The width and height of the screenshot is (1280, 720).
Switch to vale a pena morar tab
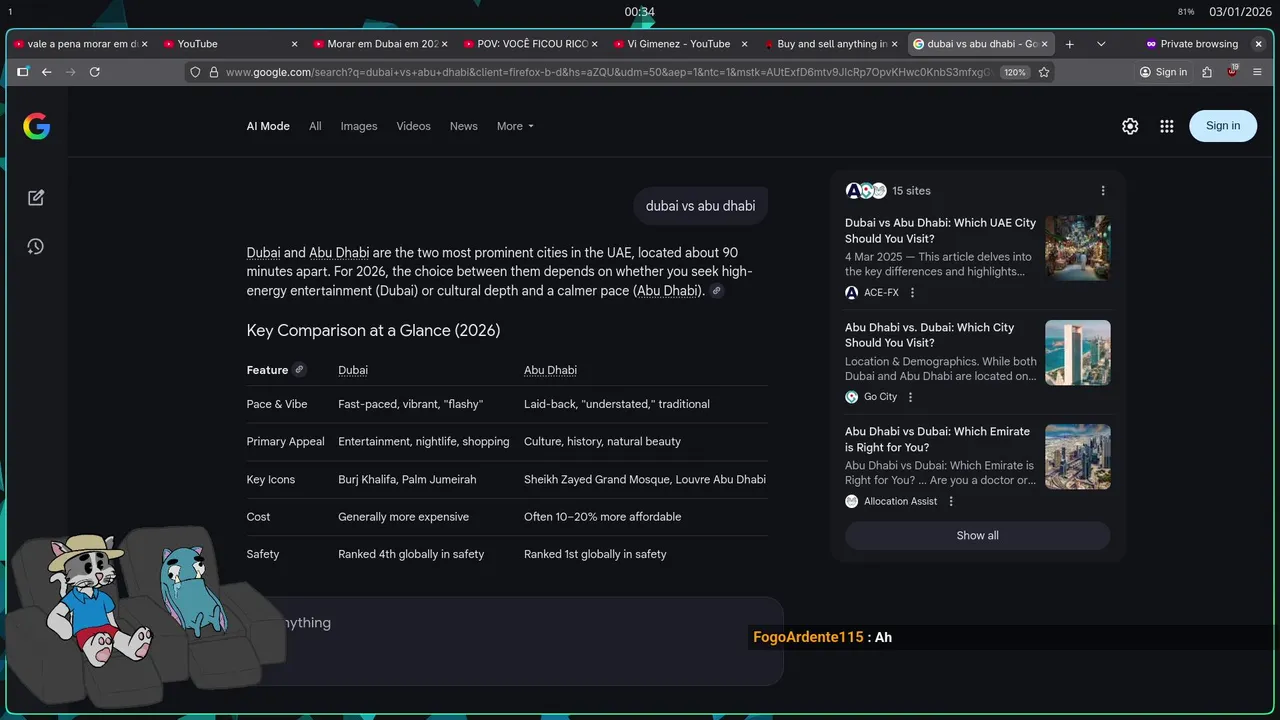(x=81, y=44)
